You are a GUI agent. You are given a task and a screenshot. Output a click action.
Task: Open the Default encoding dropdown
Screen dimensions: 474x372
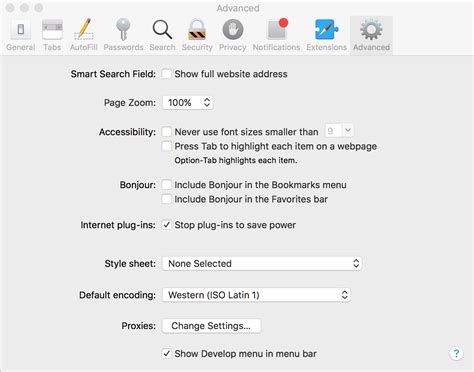point(256,295)
